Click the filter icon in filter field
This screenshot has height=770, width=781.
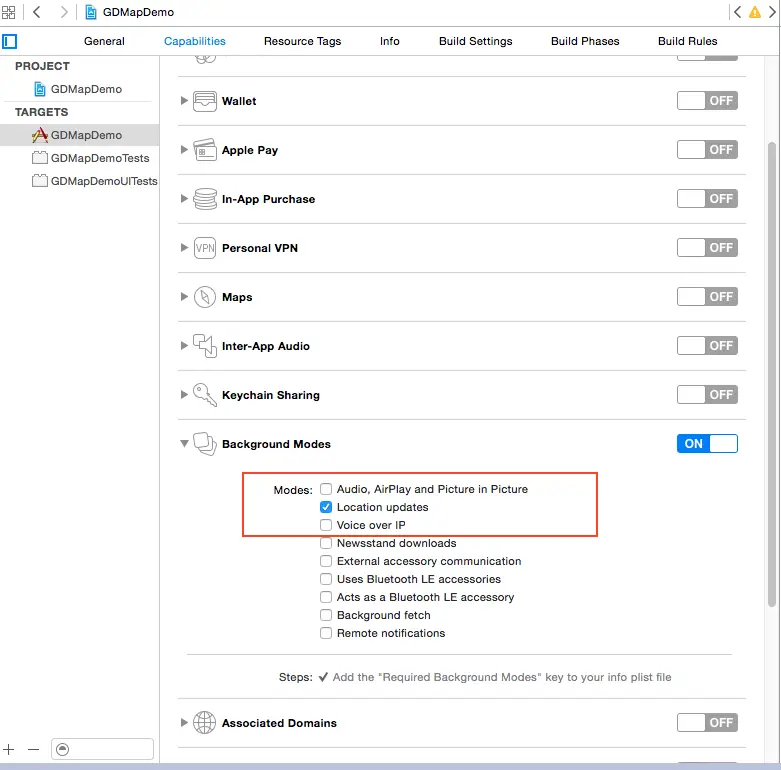tap(62, 749)
